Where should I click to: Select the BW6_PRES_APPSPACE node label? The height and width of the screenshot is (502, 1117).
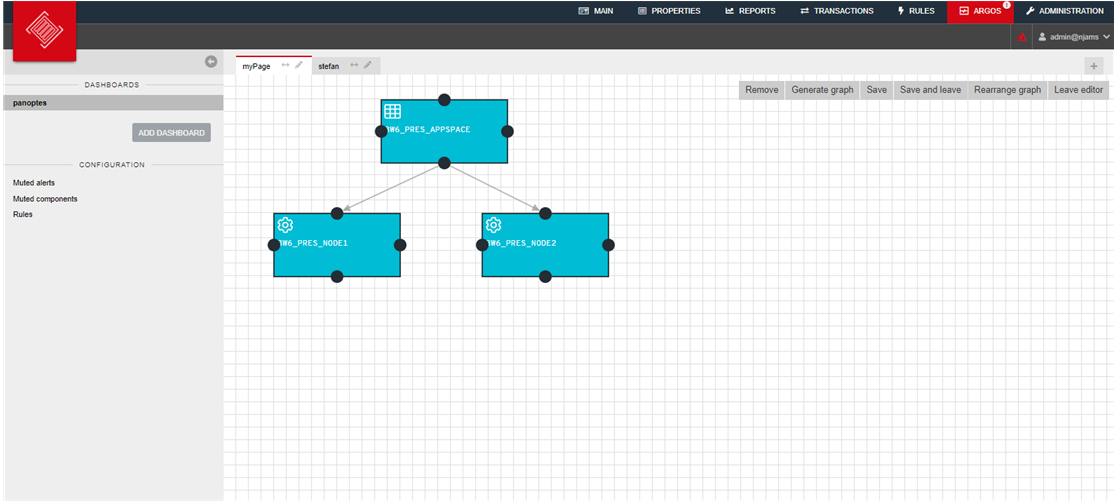(427, 130)
